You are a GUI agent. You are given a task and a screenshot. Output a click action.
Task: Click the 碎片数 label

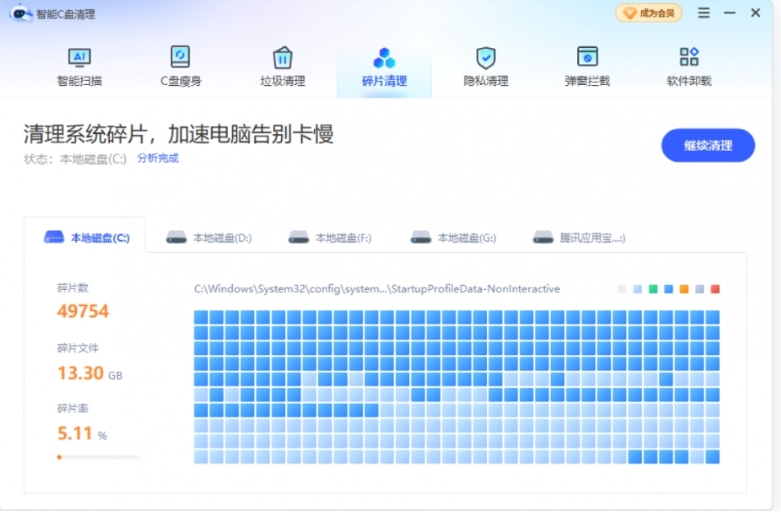click(x=73, y=288)
